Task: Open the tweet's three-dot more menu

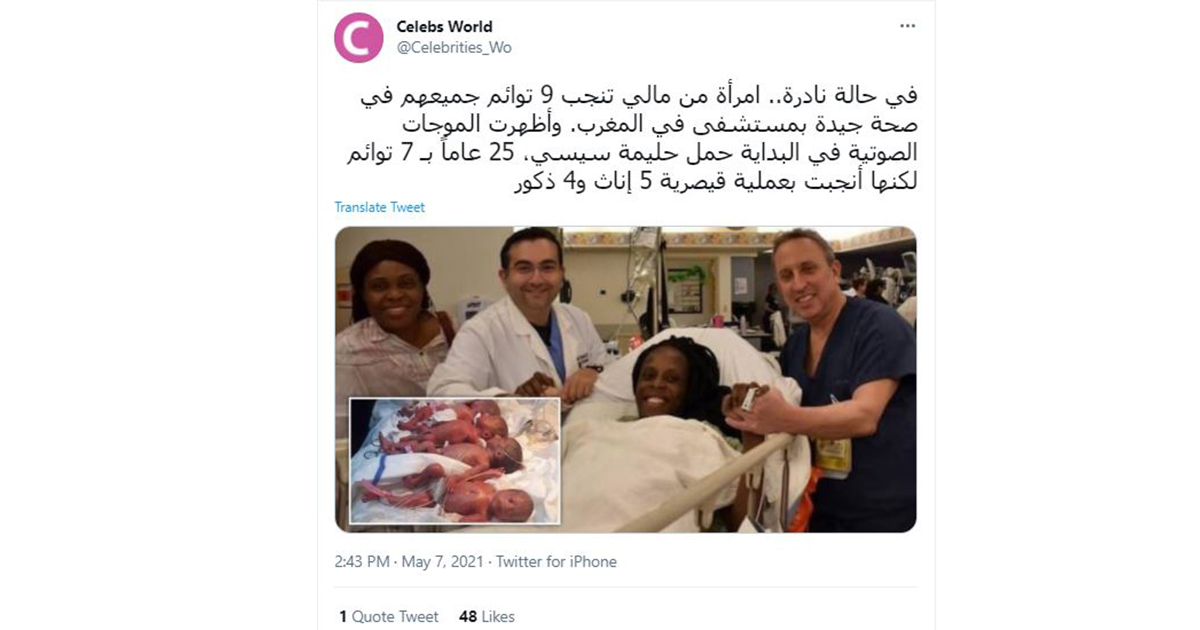Action: [x=907, y=26]
